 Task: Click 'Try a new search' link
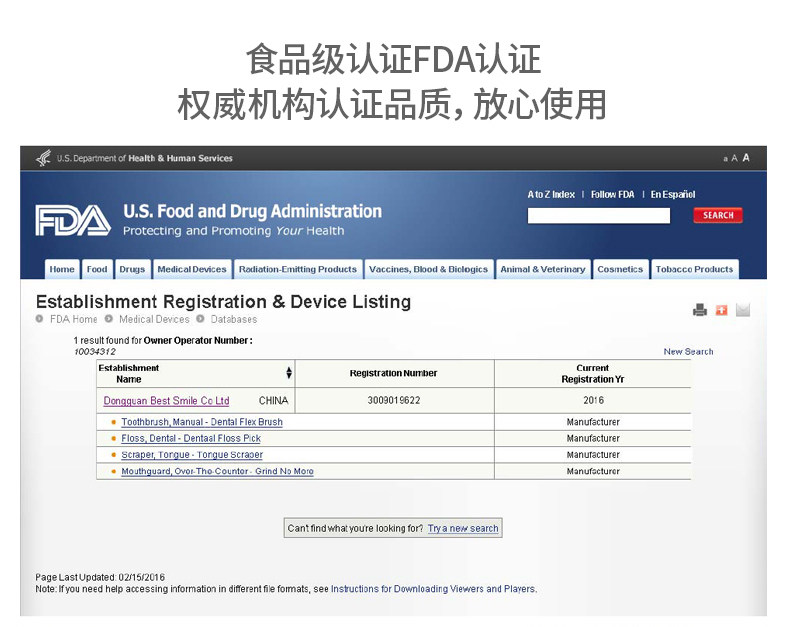(x=463, y=528)
